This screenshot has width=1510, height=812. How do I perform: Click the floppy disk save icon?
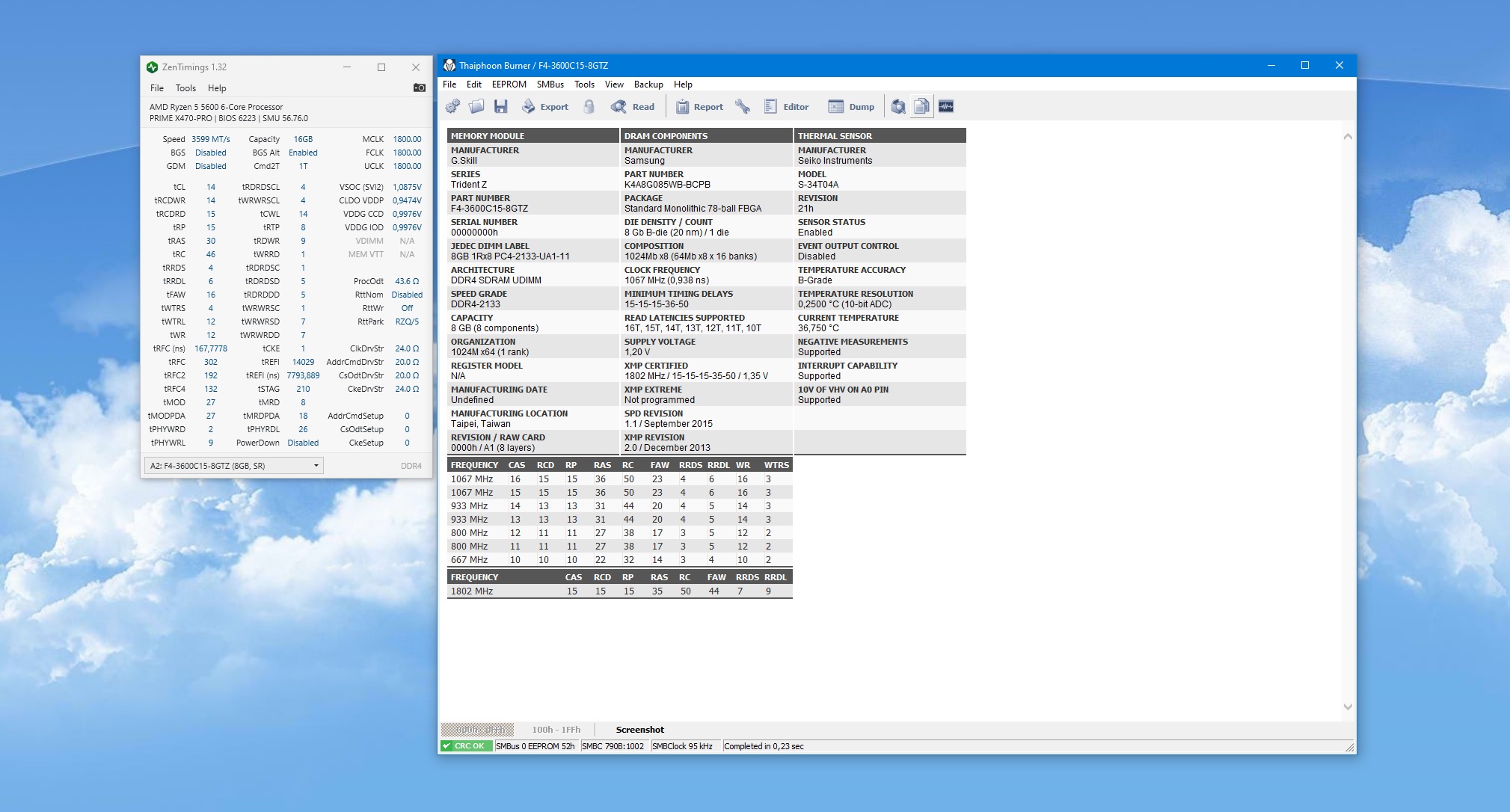[501, 107]
